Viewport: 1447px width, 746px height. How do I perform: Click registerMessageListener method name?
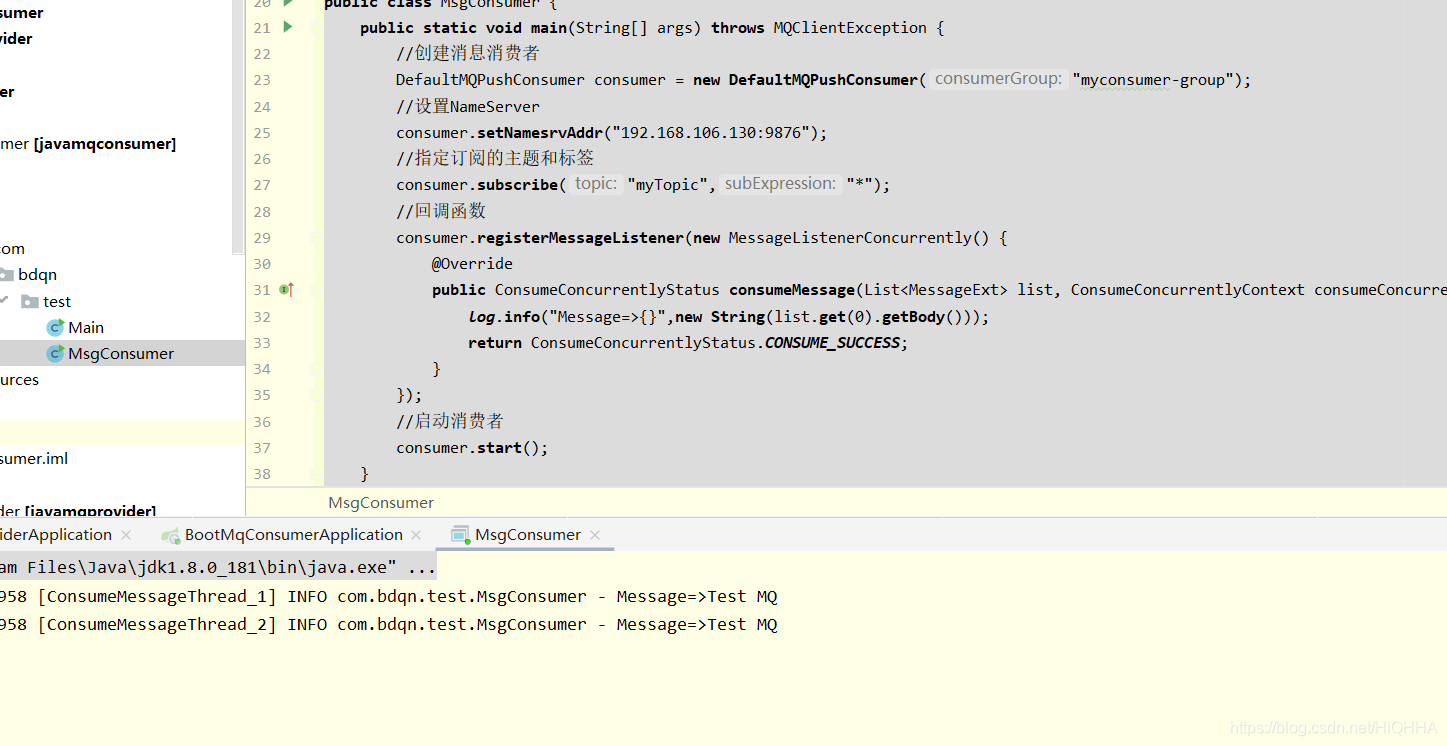(x=580, y=238)
